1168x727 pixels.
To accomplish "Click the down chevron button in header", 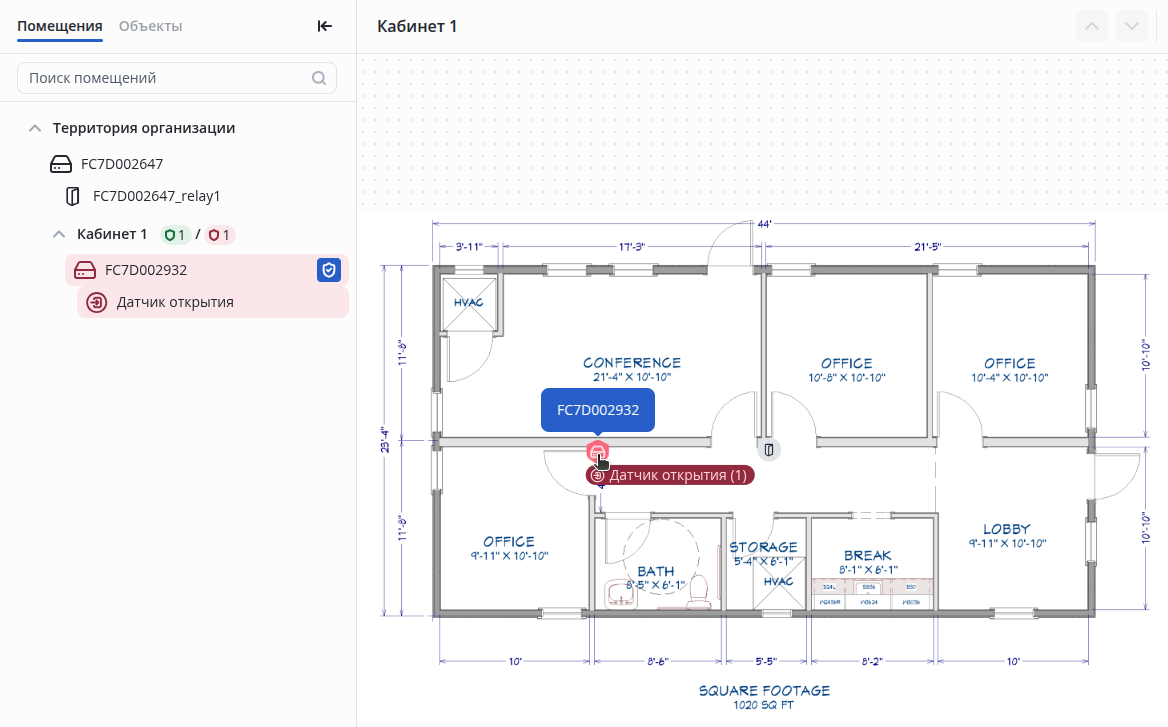I will click(1132, 26).
